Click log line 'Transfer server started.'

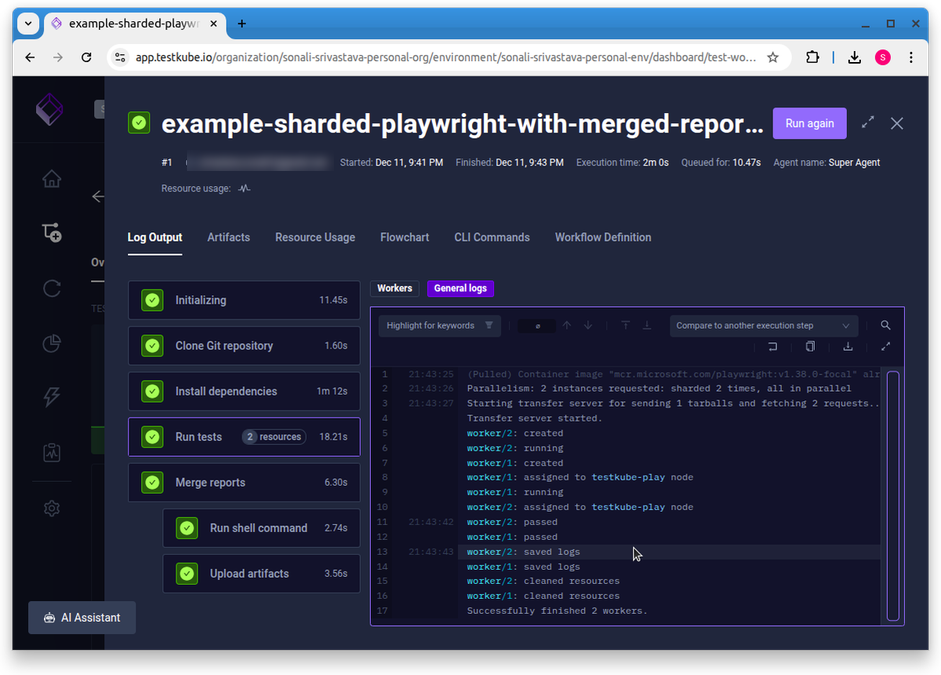tap(534, 418)
